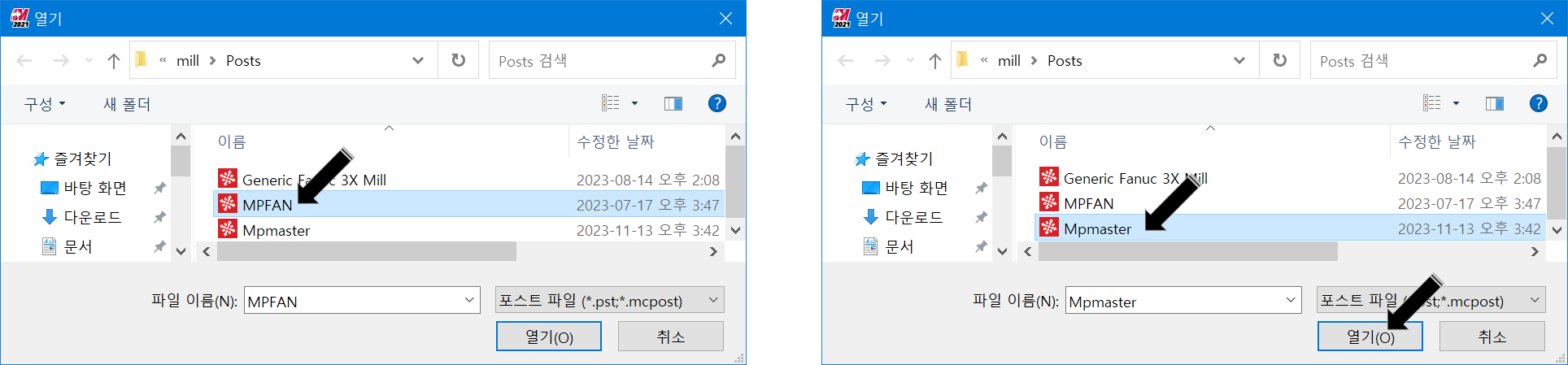Go up one folder in right dialog
This screenshot has height=365, width=1568.
tap(935, 61)
